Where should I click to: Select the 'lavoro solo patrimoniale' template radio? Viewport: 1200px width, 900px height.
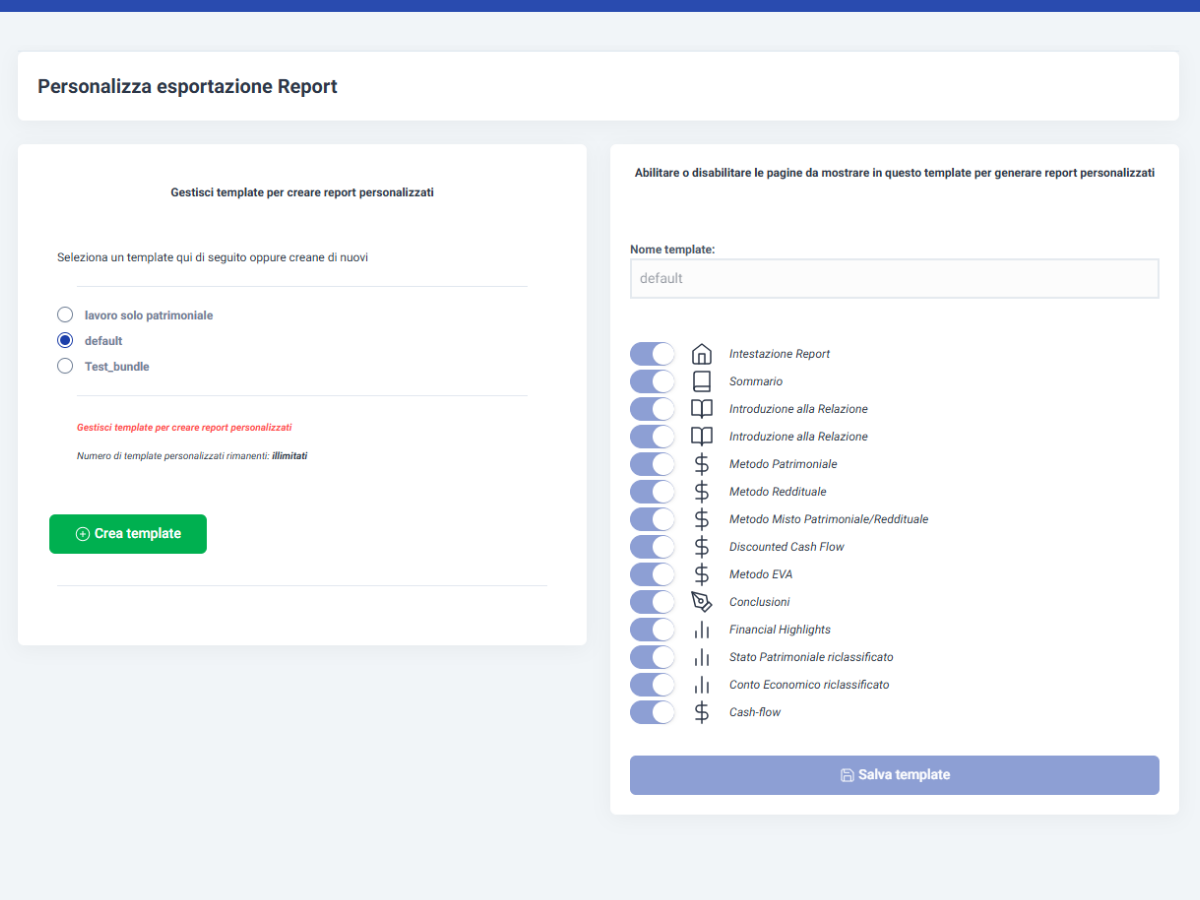(65, 315)
